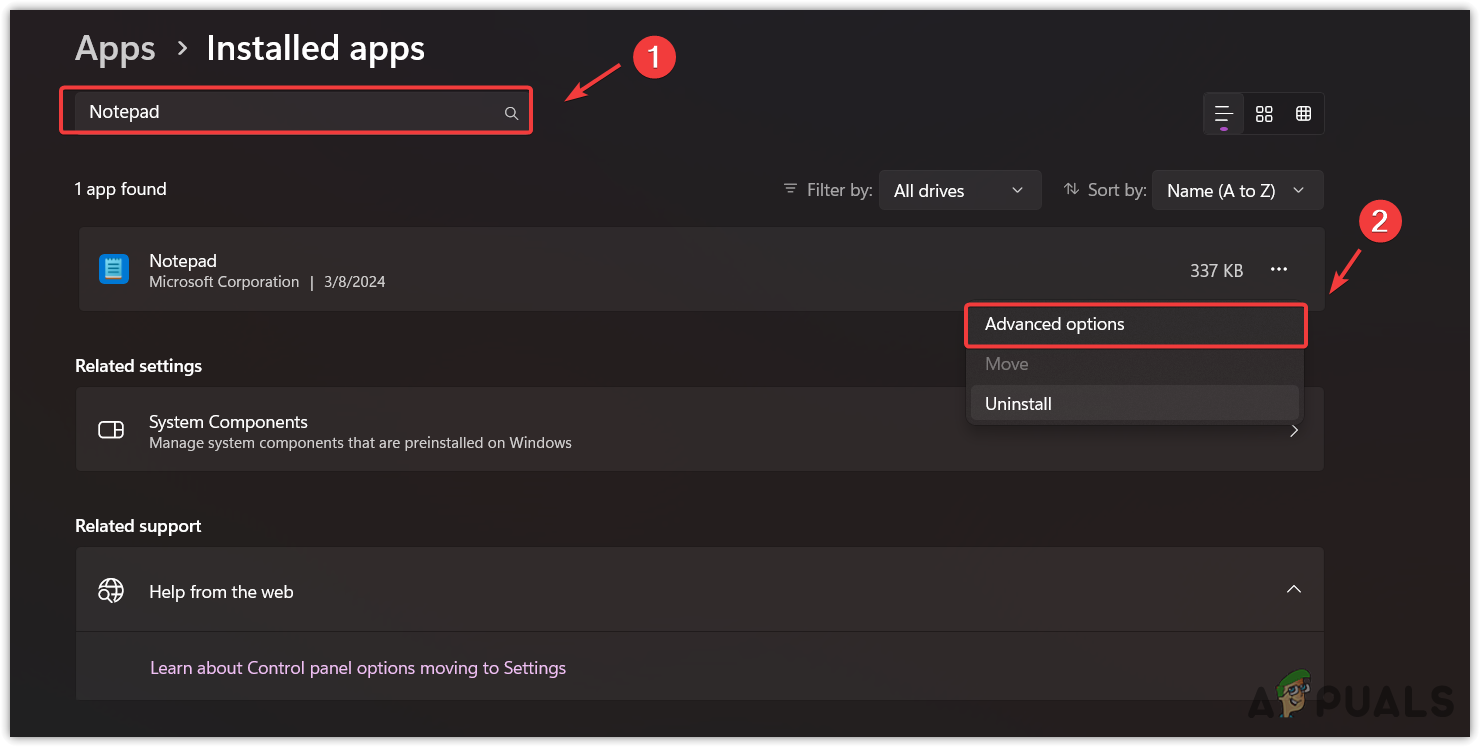Click the blue Notepad app icon

[114, 269]
